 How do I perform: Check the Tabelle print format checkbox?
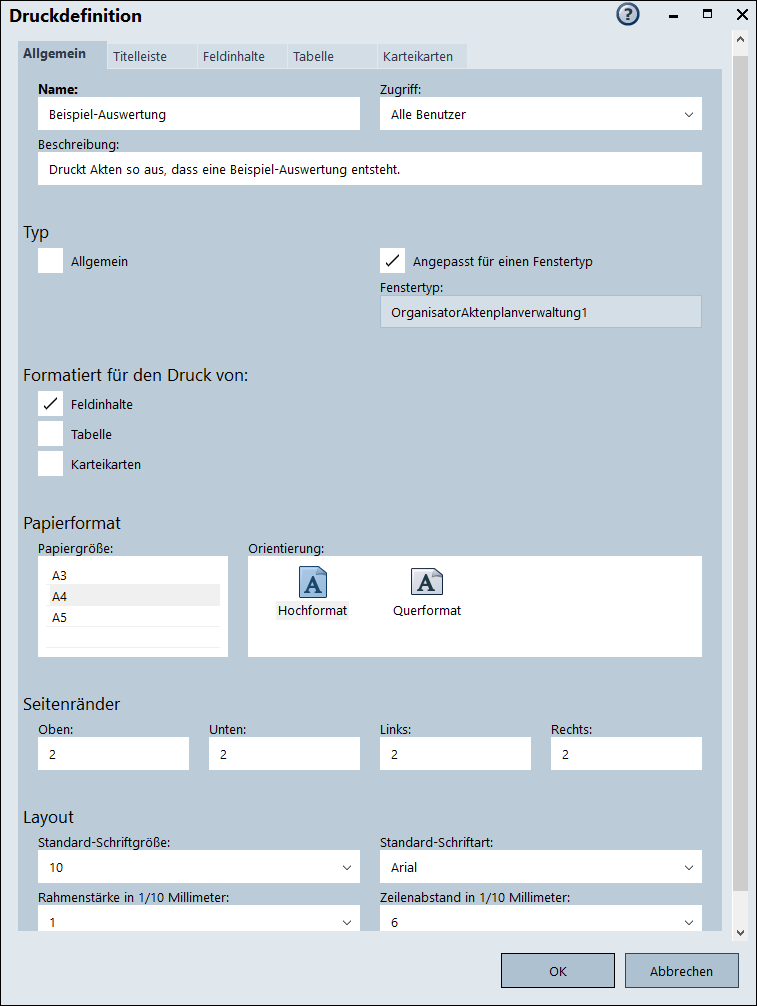click(51, 434)
